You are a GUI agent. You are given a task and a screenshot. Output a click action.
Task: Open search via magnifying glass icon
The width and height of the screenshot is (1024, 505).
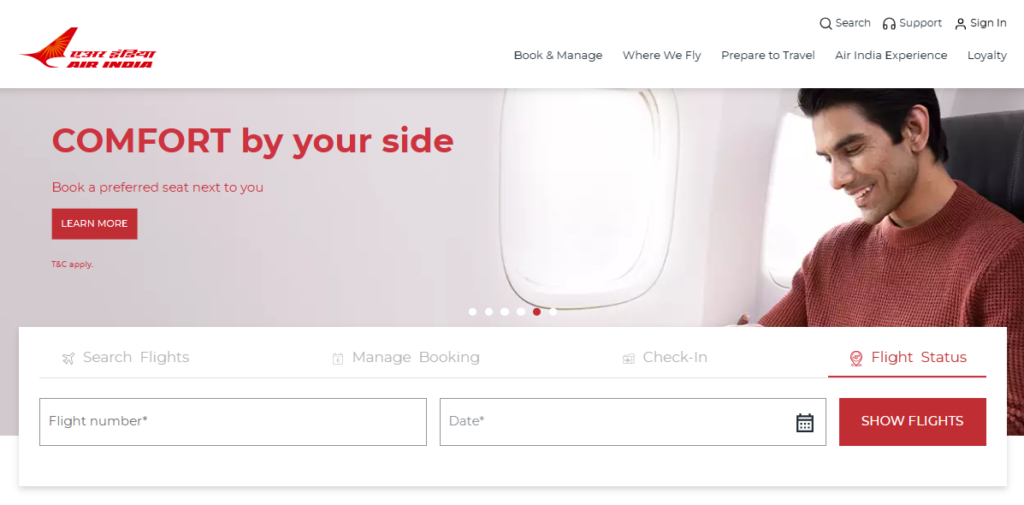(x=825, y=24)
